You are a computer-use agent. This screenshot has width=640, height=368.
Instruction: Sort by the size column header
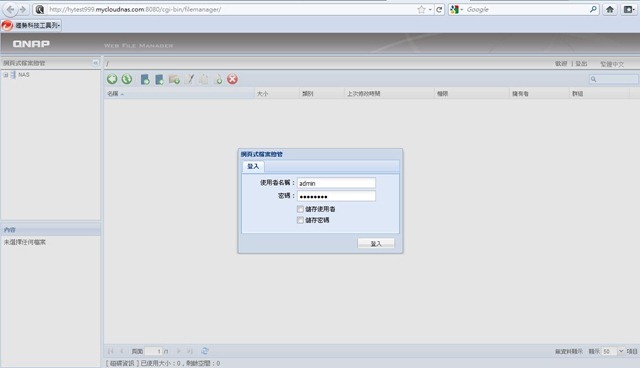(x=277, y=93)
